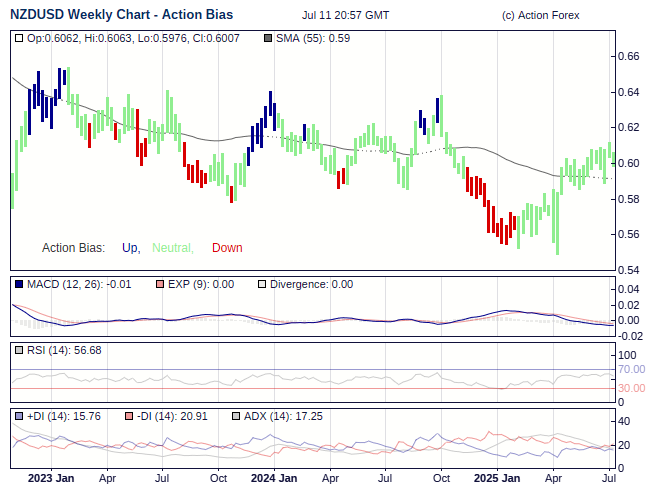Click the '2023 Jan' time axis label
The width and height of the screenshot is (650, 489).
50,478
